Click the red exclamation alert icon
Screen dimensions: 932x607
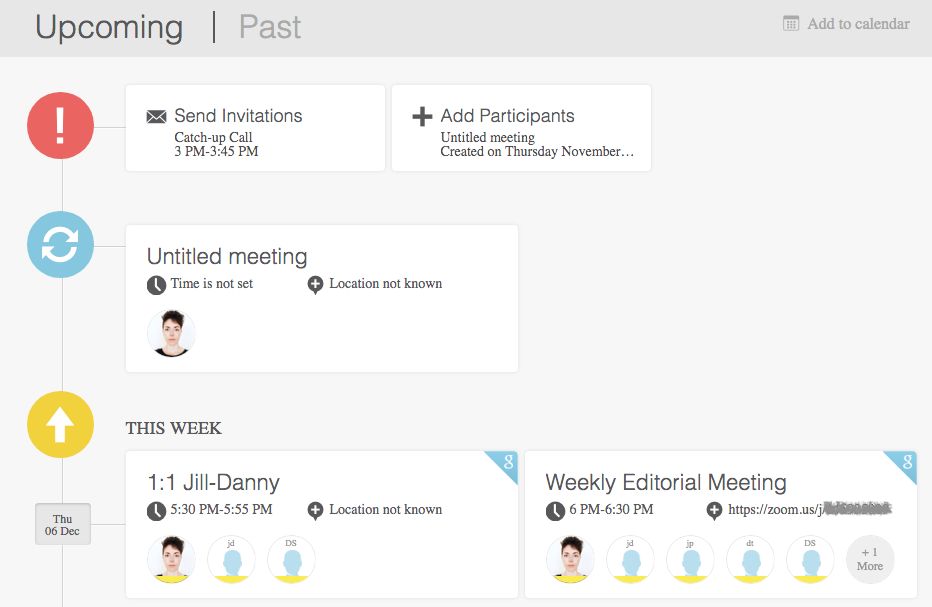60,126
